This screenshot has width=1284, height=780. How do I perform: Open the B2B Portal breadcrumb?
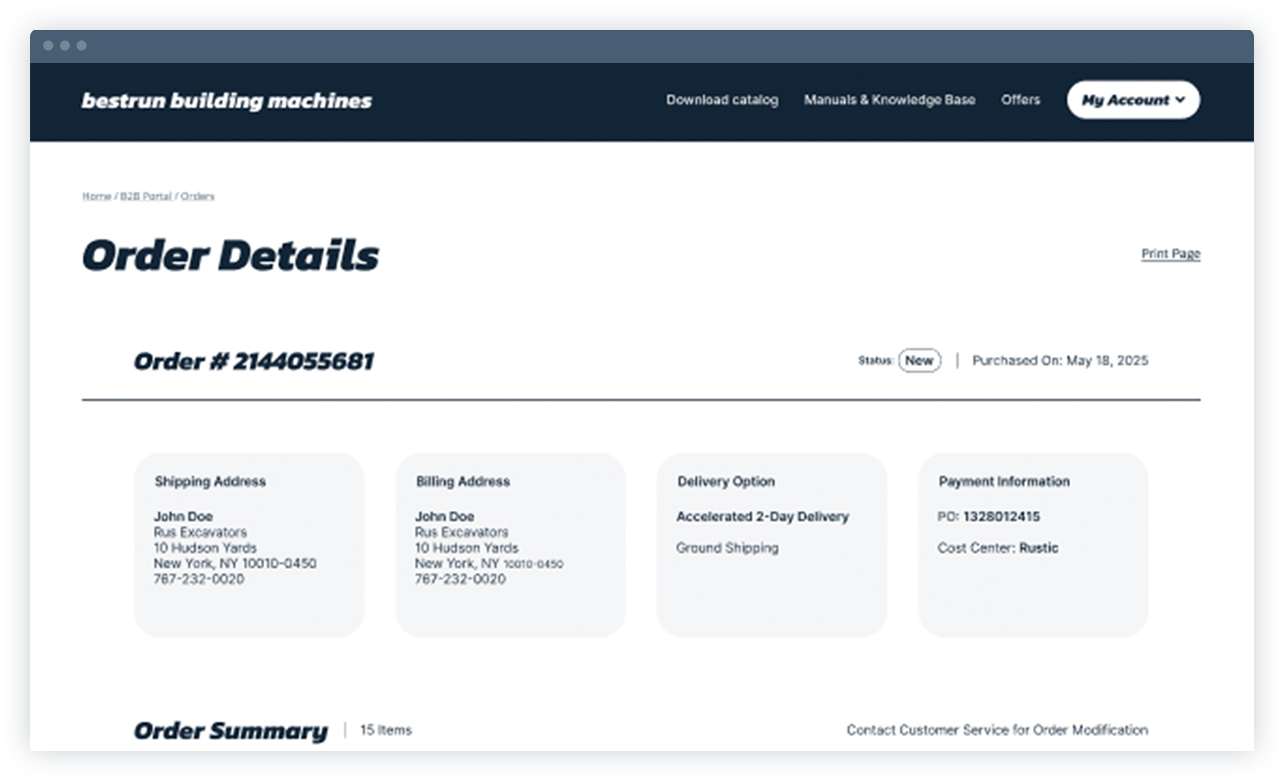click(145, 196)
